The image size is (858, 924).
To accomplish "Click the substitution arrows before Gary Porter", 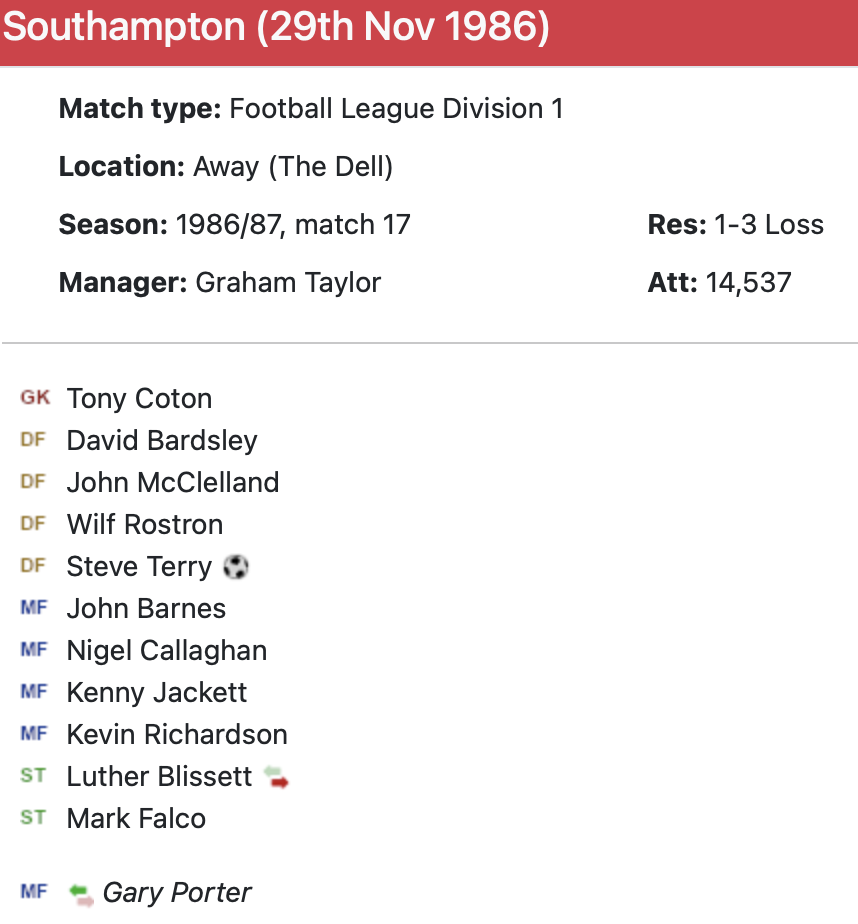I will [82, 893].
